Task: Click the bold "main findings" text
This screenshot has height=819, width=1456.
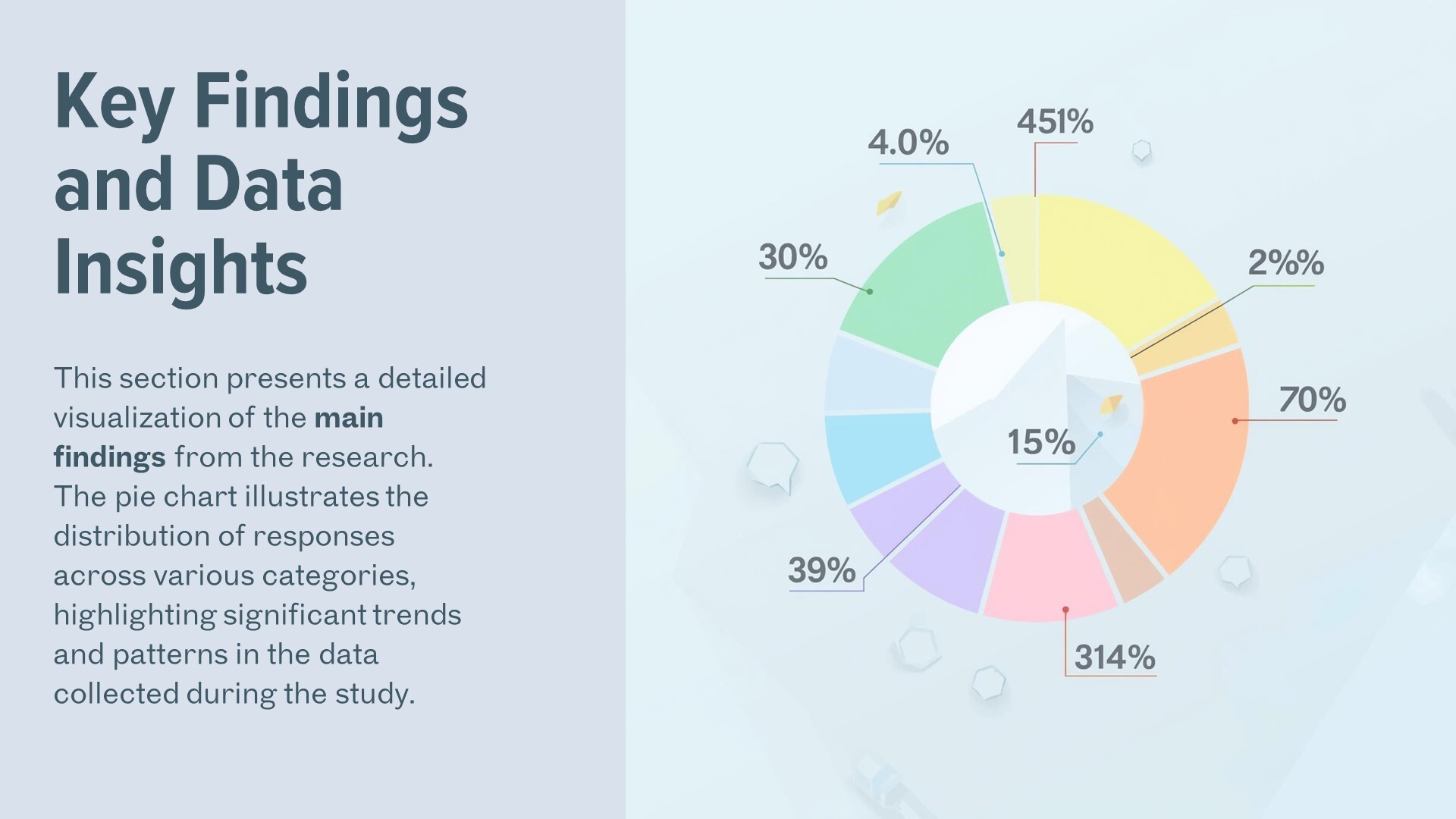Action: point(218,438)
